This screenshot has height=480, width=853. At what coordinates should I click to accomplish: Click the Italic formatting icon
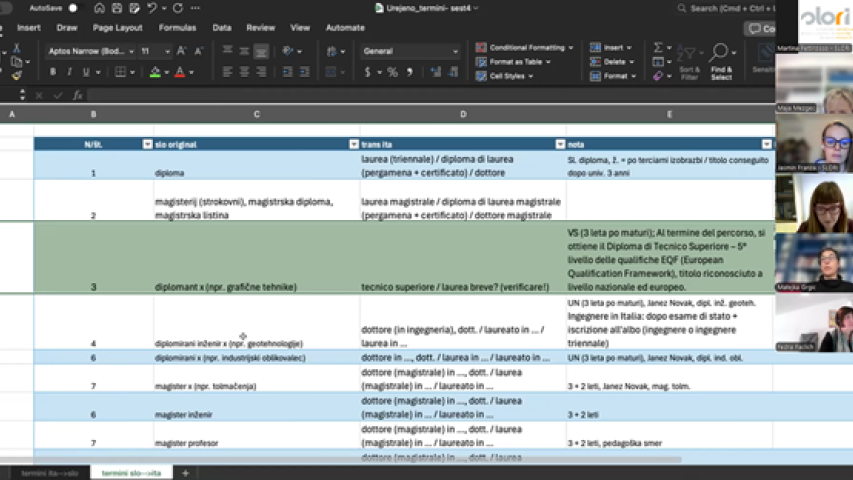(68, 72)
